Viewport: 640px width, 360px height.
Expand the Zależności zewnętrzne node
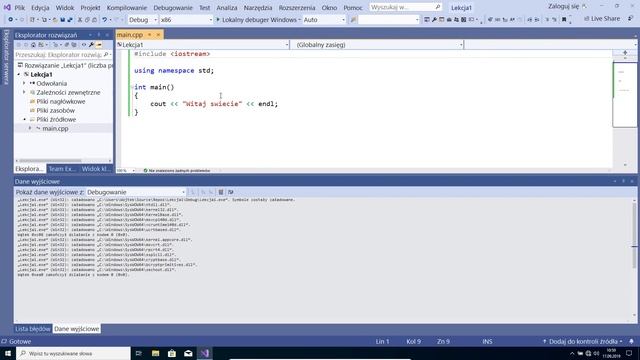(x=24, y=92)
